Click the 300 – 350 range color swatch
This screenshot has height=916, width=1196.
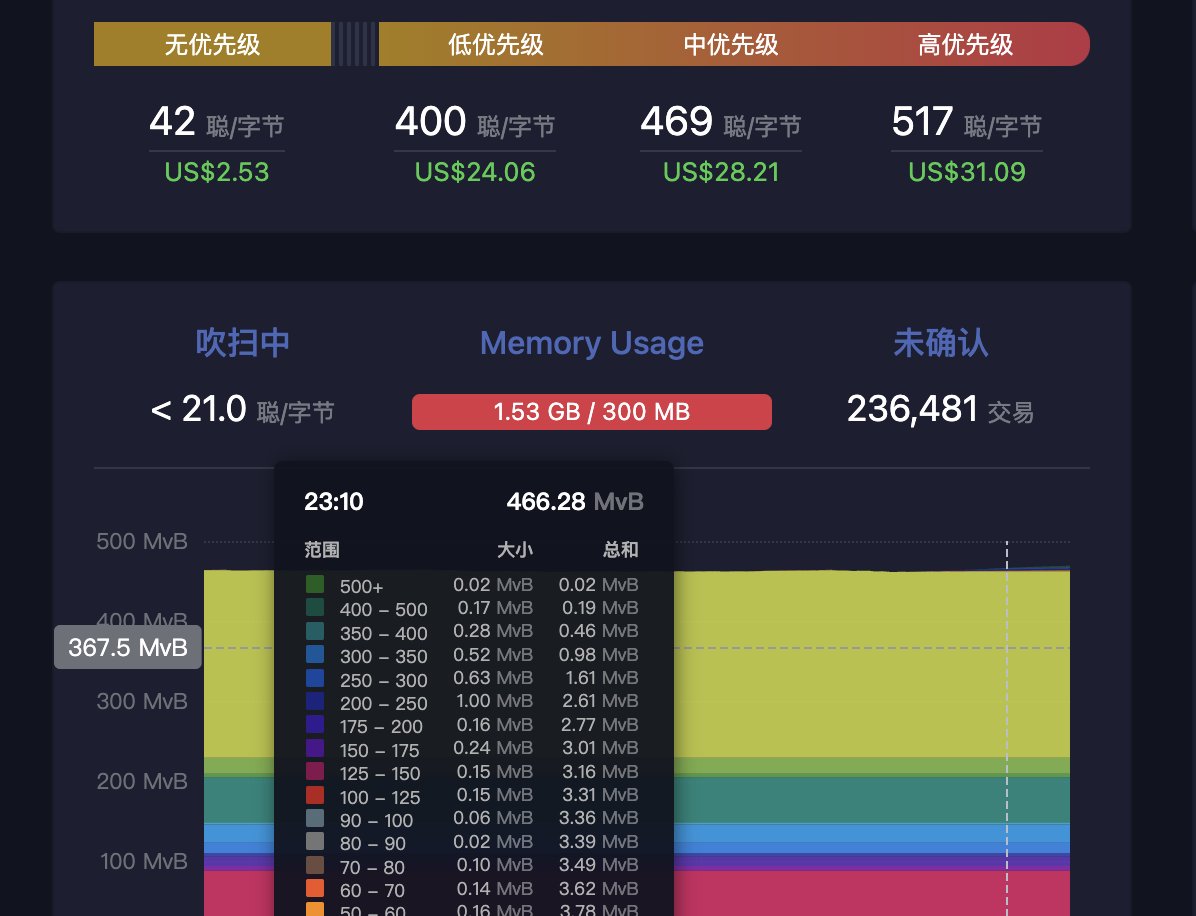pos(315,654)
